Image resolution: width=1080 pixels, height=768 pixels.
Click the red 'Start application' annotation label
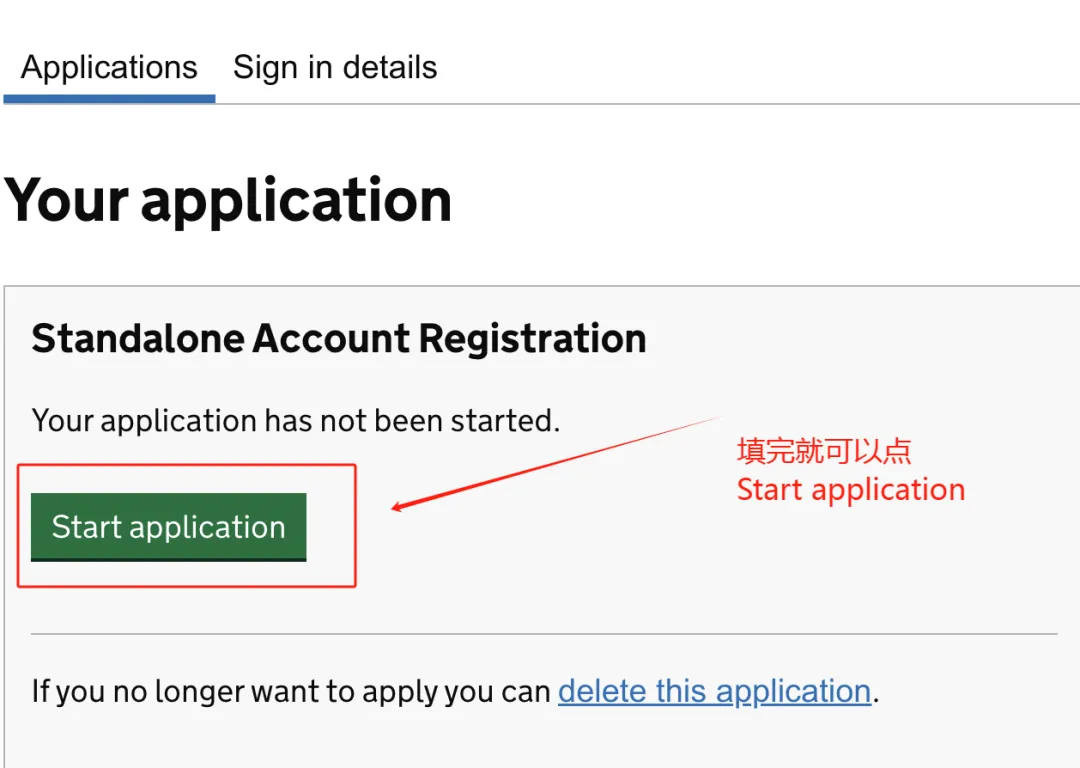click(x=851, y=490)
